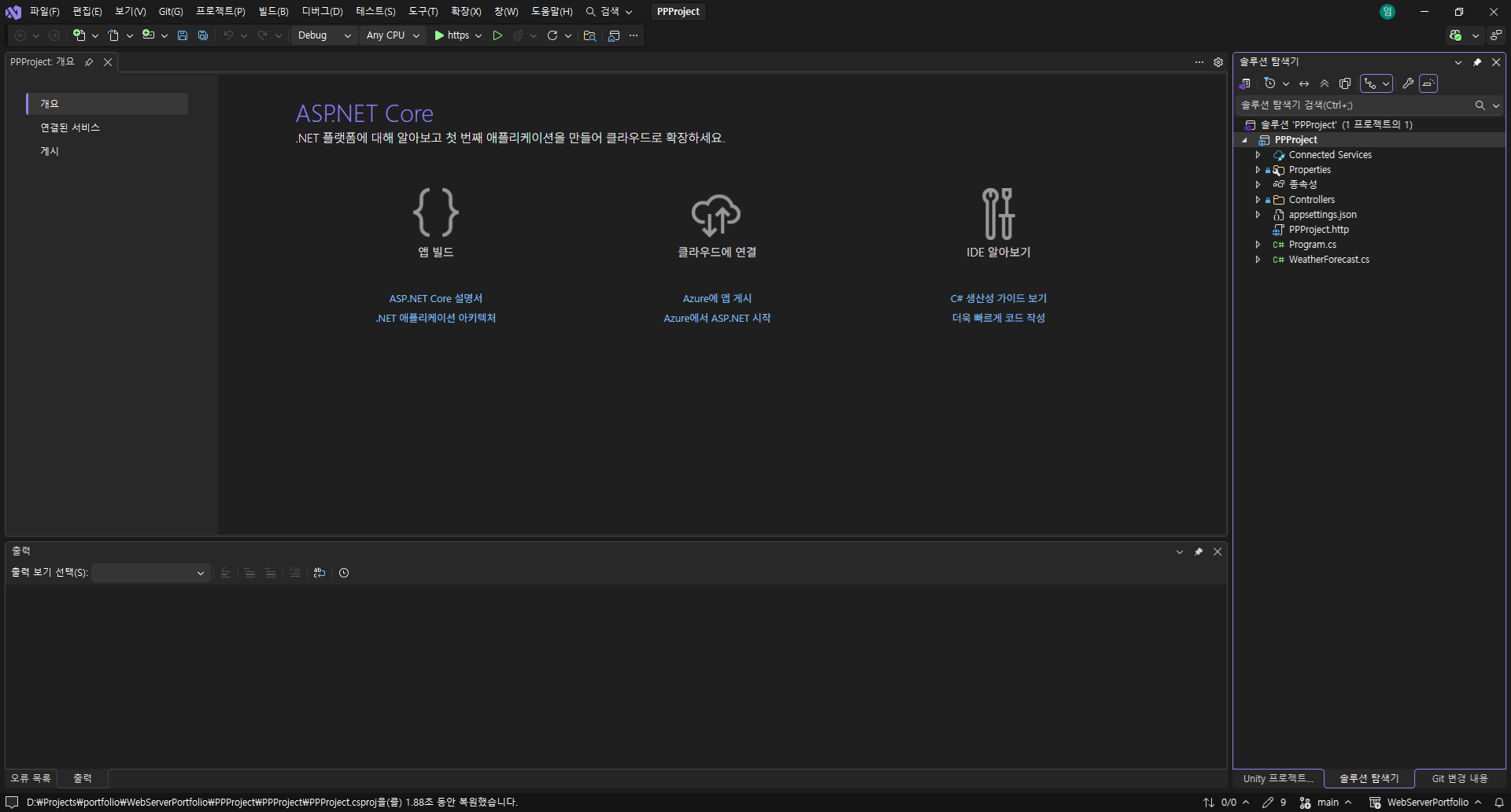Toggle word wrap in Output panel
This screenshot has width=1511, height=812.
[x=320, y=573]
